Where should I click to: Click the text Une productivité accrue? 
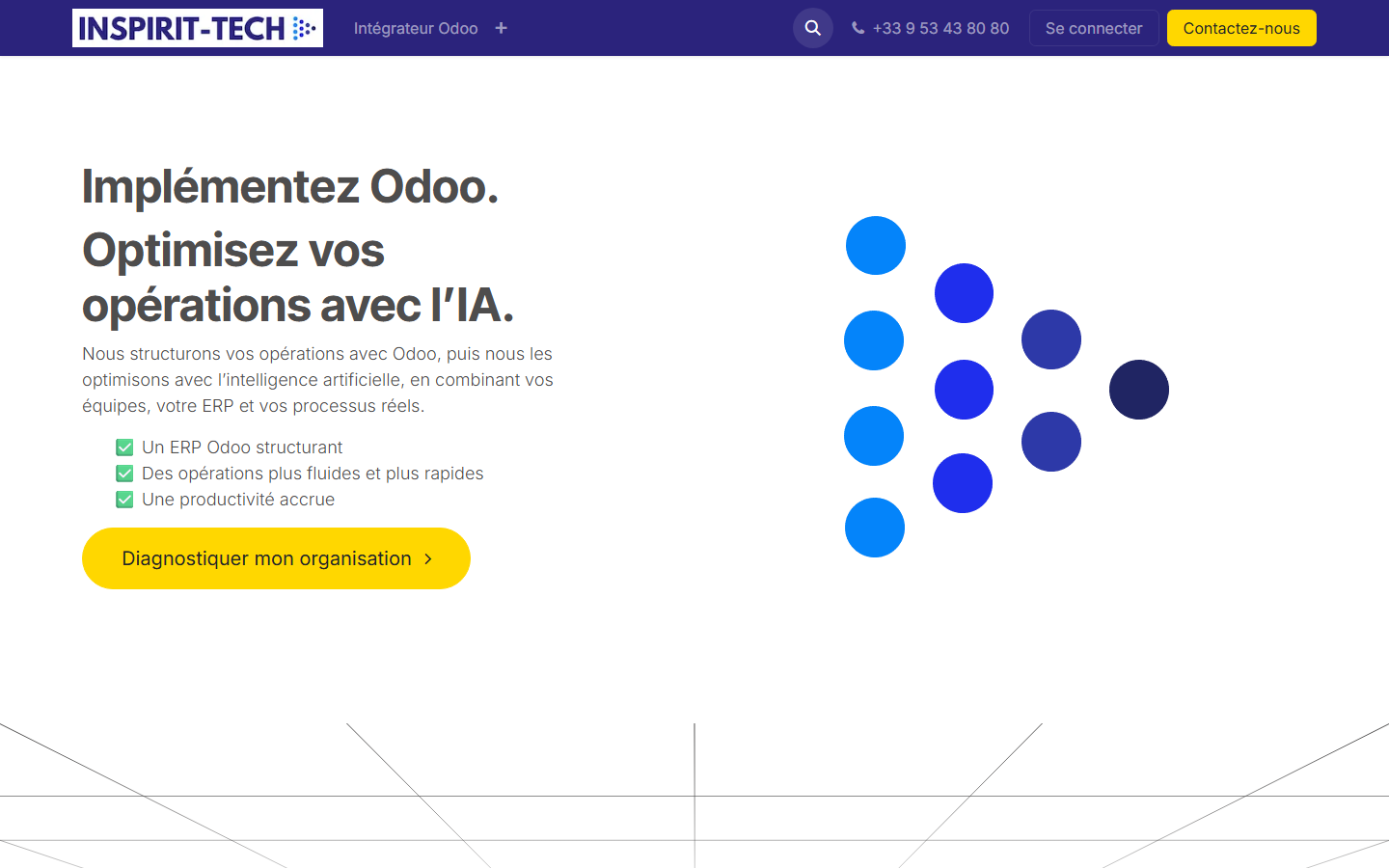pyautogui.click(x=238, y=500)
